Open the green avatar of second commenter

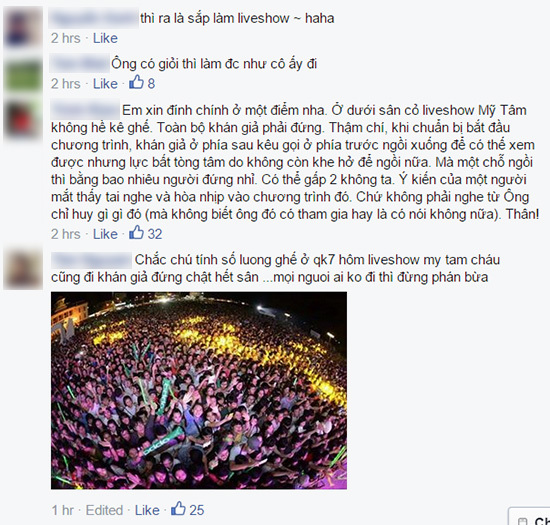[23, 74]
